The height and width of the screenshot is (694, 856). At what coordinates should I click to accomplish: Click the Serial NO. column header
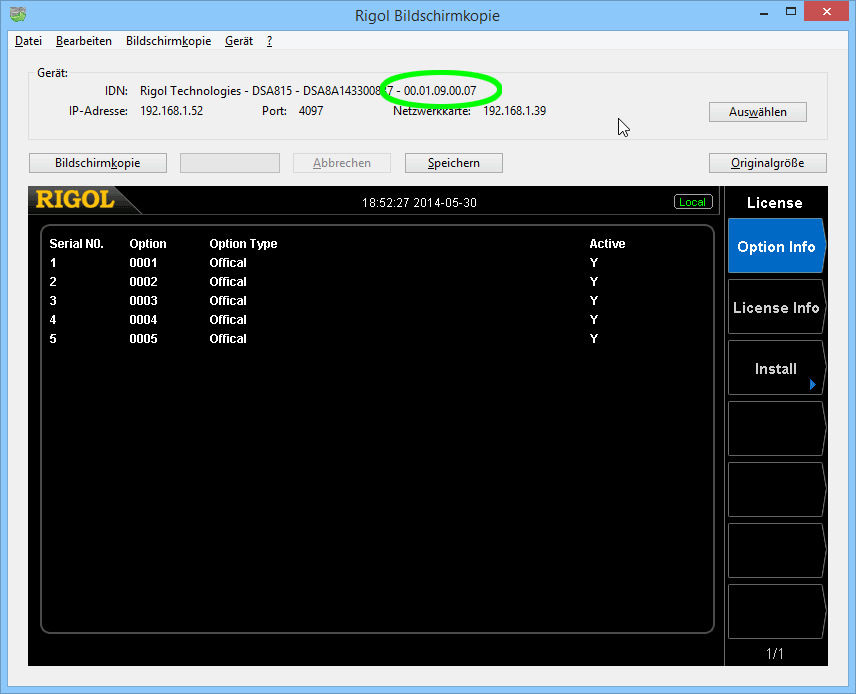pyautogui.click(x=76, y=244)
